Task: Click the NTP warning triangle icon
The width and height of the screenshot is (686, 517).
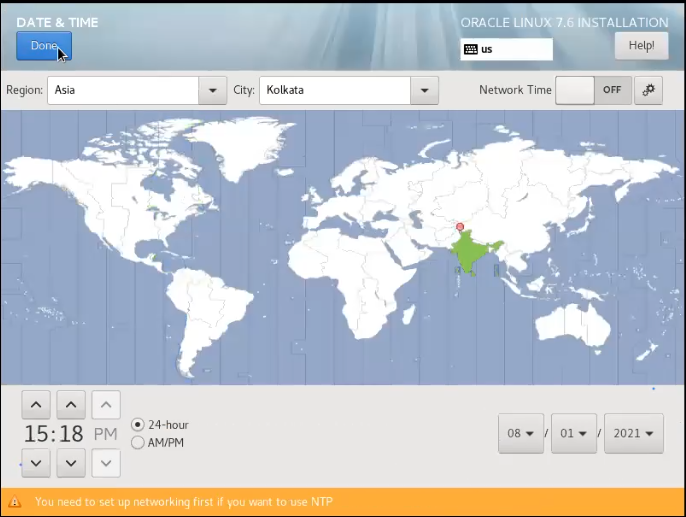Action: [14, 502]
